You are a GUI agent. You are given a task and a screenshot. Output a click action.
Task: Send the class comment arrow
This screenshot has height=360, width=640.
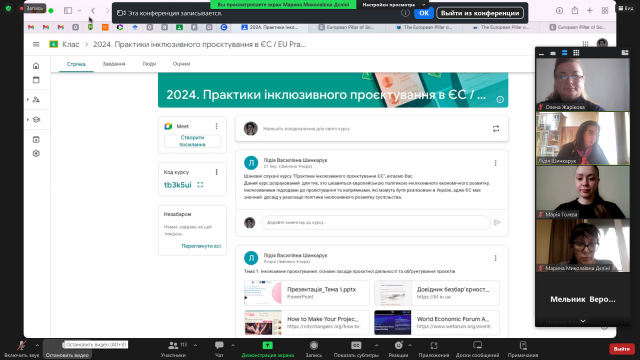(x=497, y=222)
